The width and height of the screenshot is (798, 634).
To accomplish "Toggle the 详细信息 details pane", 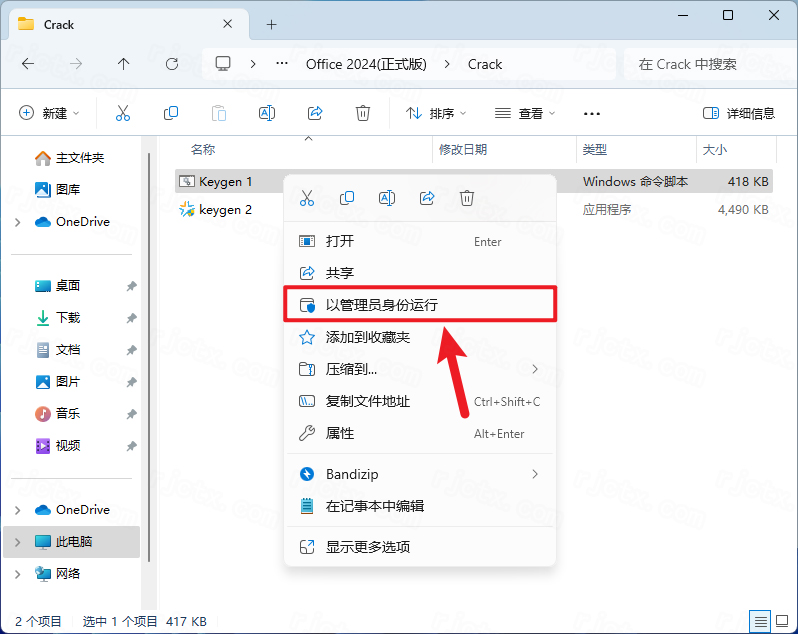I will tap(739, 113).
